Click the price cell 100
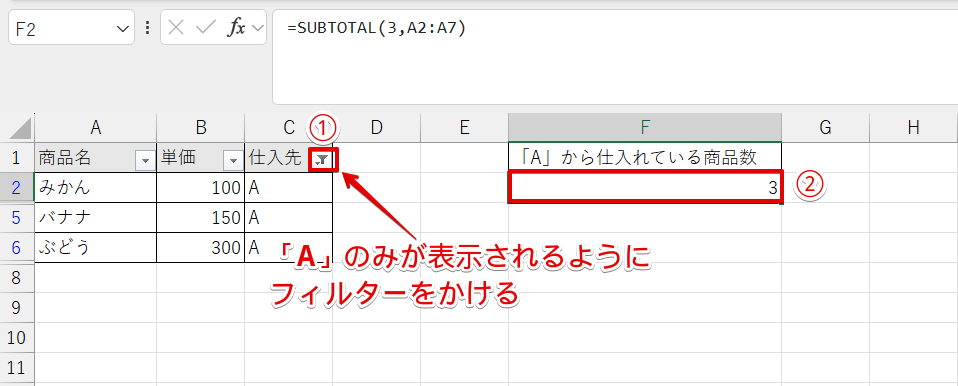 tap(200, 188)
